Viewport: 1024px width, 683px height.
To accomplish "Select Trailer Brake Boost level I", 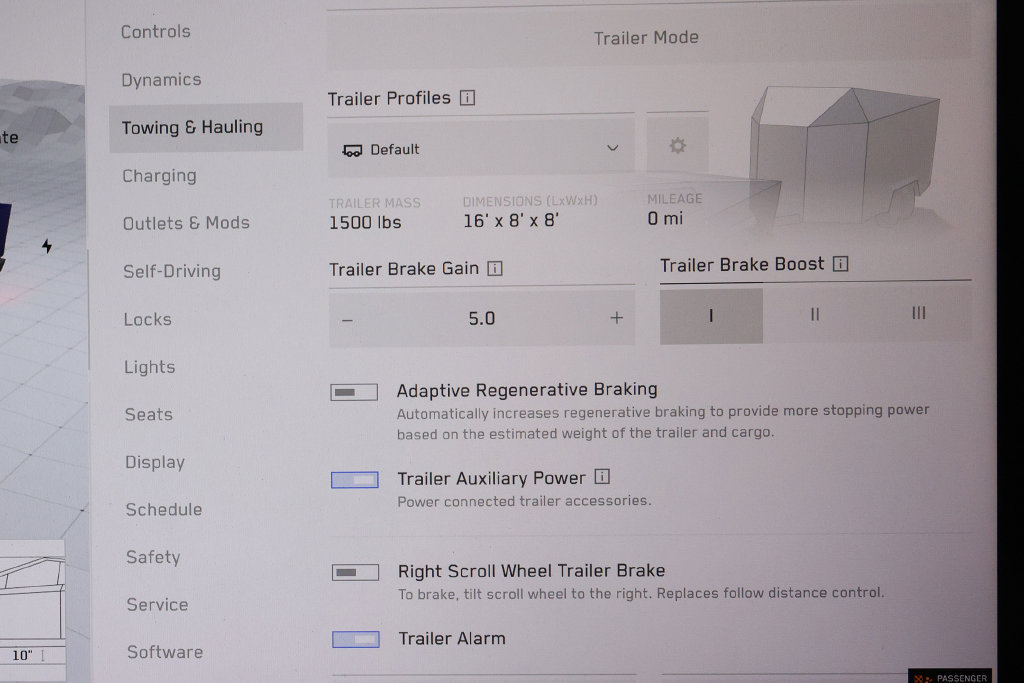I will point(711,316).
